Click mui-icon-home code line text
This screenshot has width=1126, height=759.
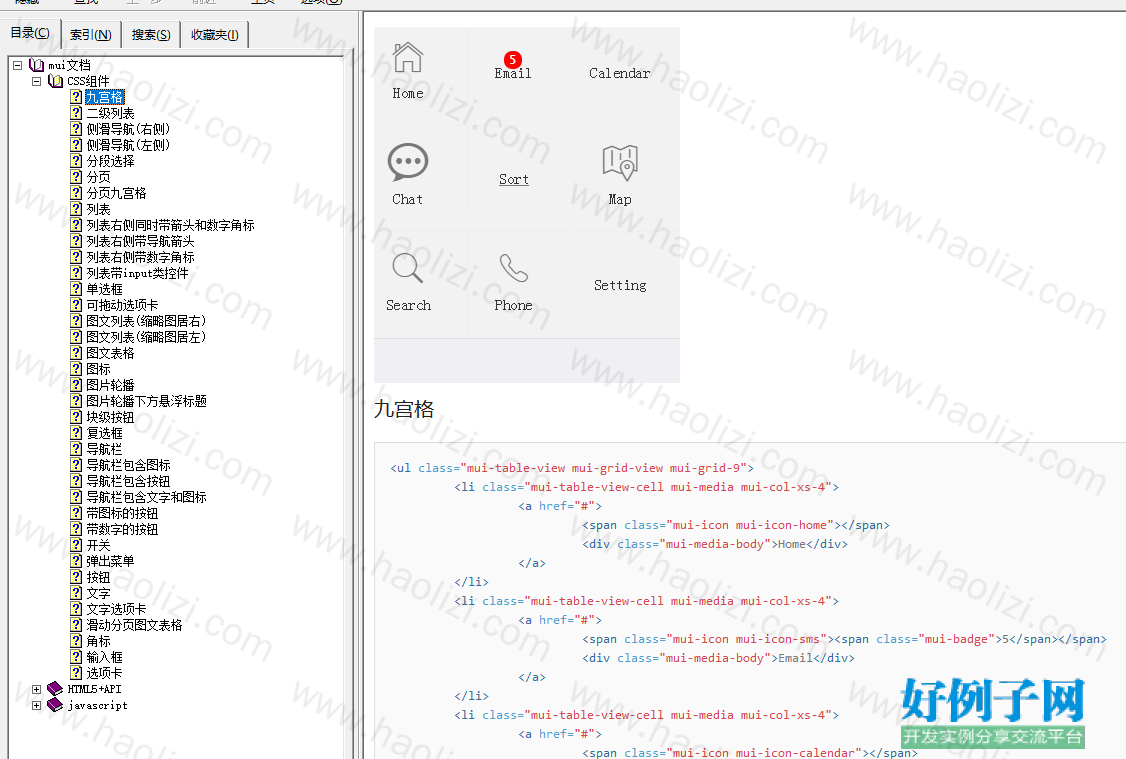[736, 525]
